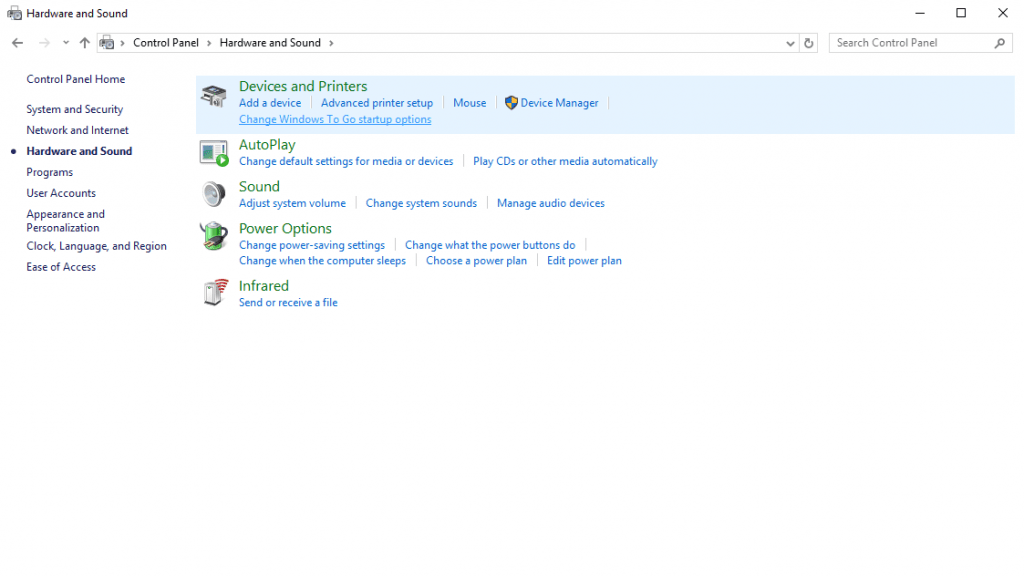This screenshot has height=576, width=1024.
Task: Open Network and Internet category
Action: pos(77,130)
